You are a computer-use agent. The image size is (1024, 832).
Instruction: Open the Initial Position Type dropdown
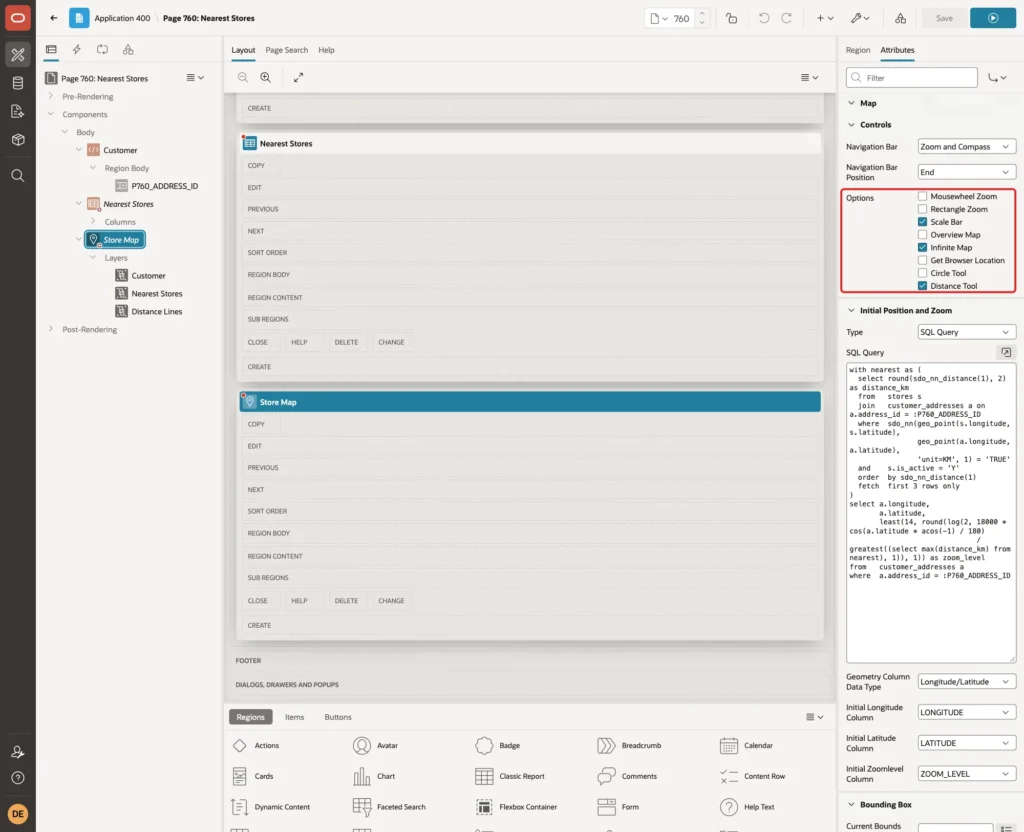tap(966, 332)
